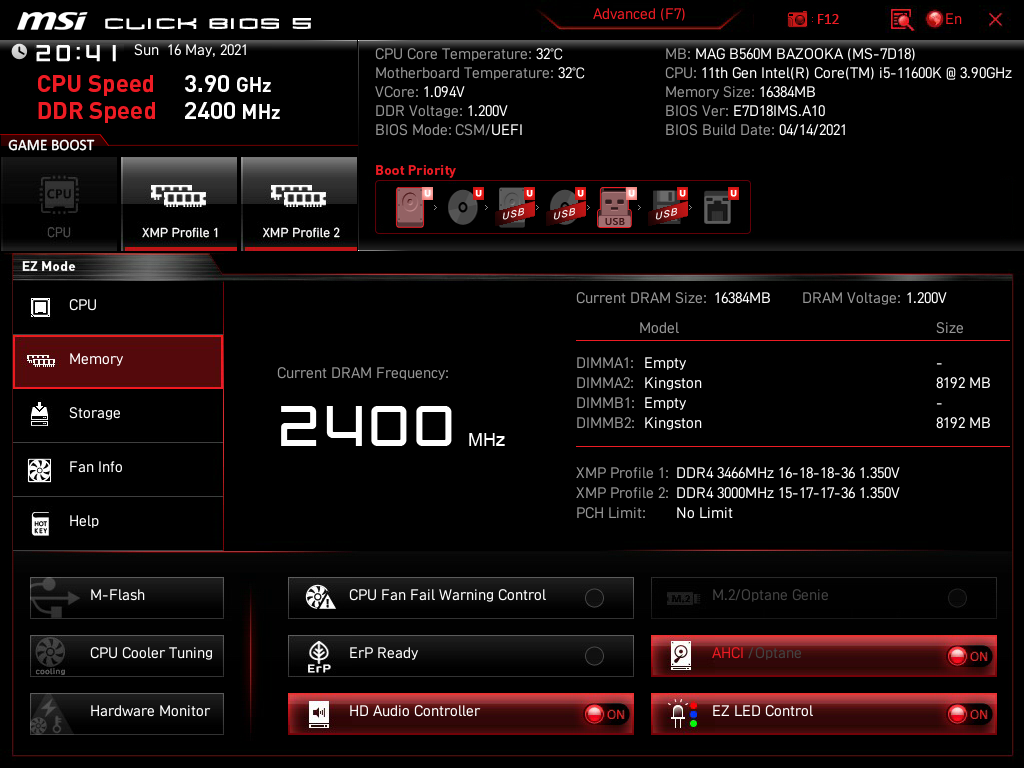Select the USB CD/DVD boot icon
1024x768 pixels.
click(x=567, y=207)
